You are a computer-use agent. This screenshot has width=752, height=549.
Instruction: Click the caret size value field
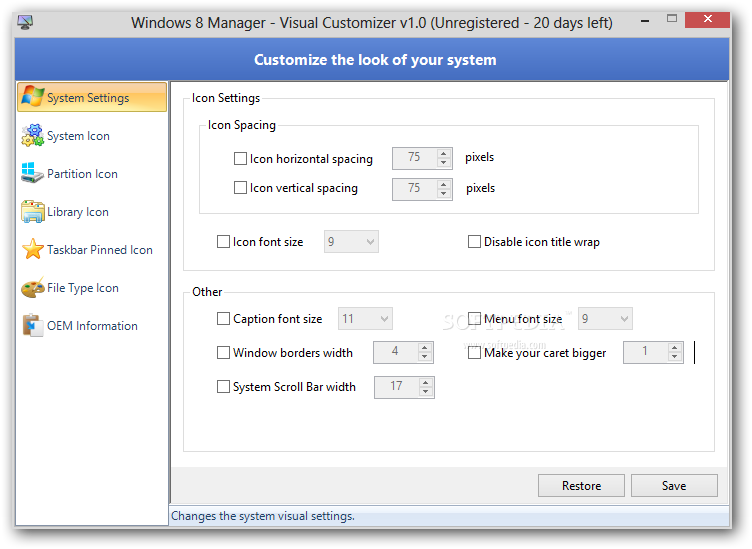pos(646,351)
